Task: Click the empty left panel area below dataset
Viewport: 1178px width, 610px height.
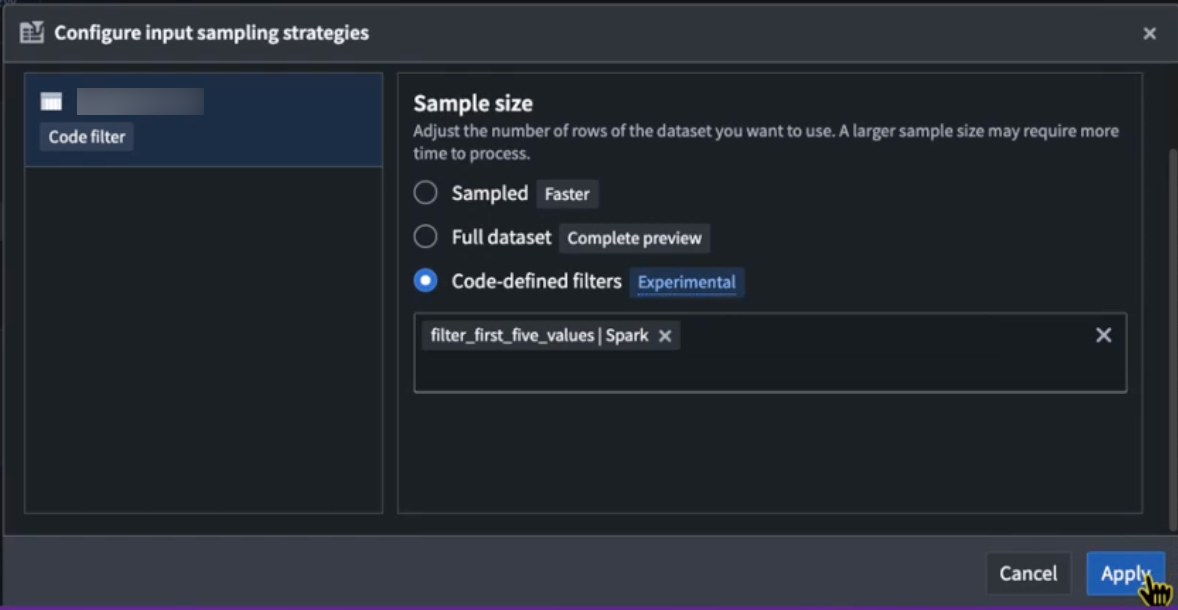Action: coord(204,350)
